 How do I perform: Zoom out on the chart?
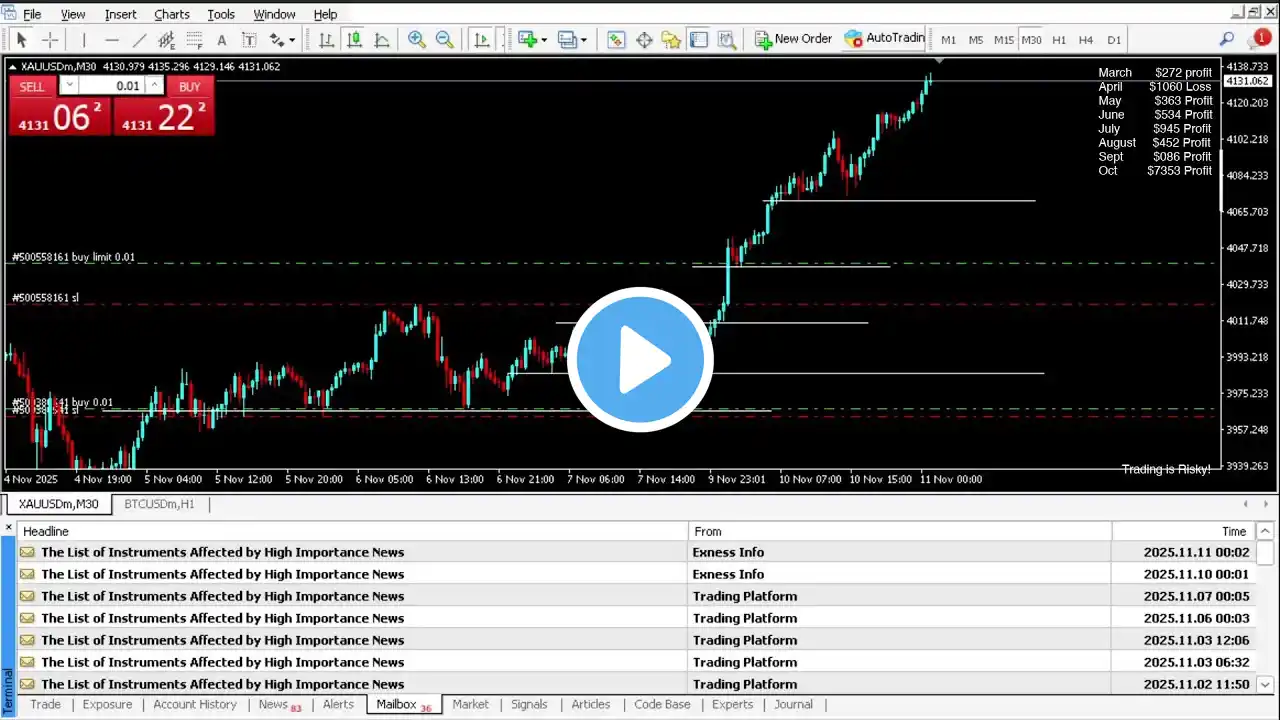click(x=444, y=40)
